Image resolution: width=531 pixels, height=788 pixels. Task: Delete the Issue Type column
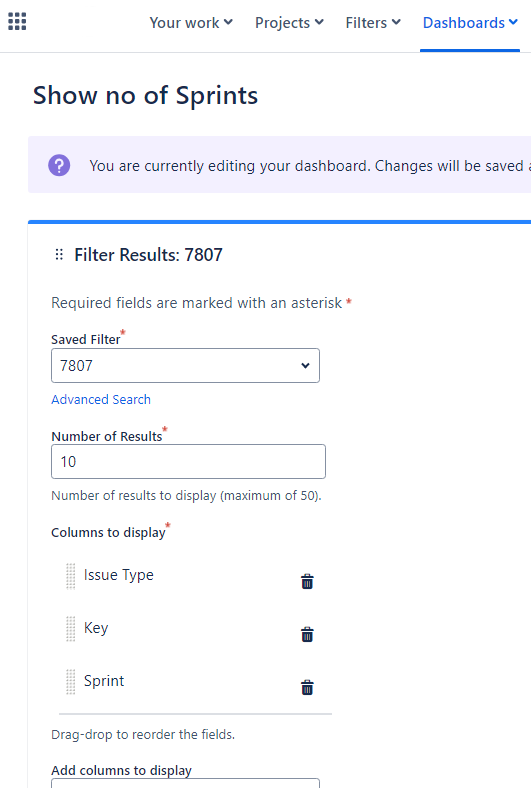coord(307,581)
